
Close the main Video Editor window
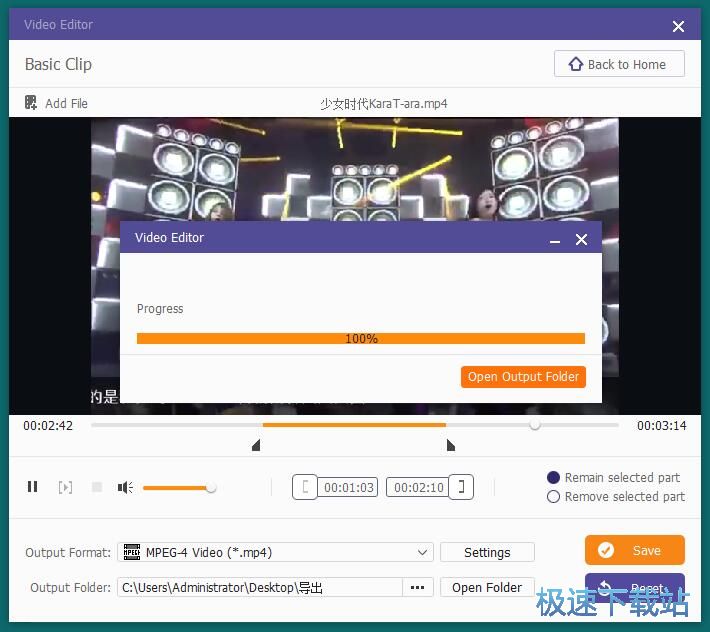pyautogui.click(x=678, y=26)
